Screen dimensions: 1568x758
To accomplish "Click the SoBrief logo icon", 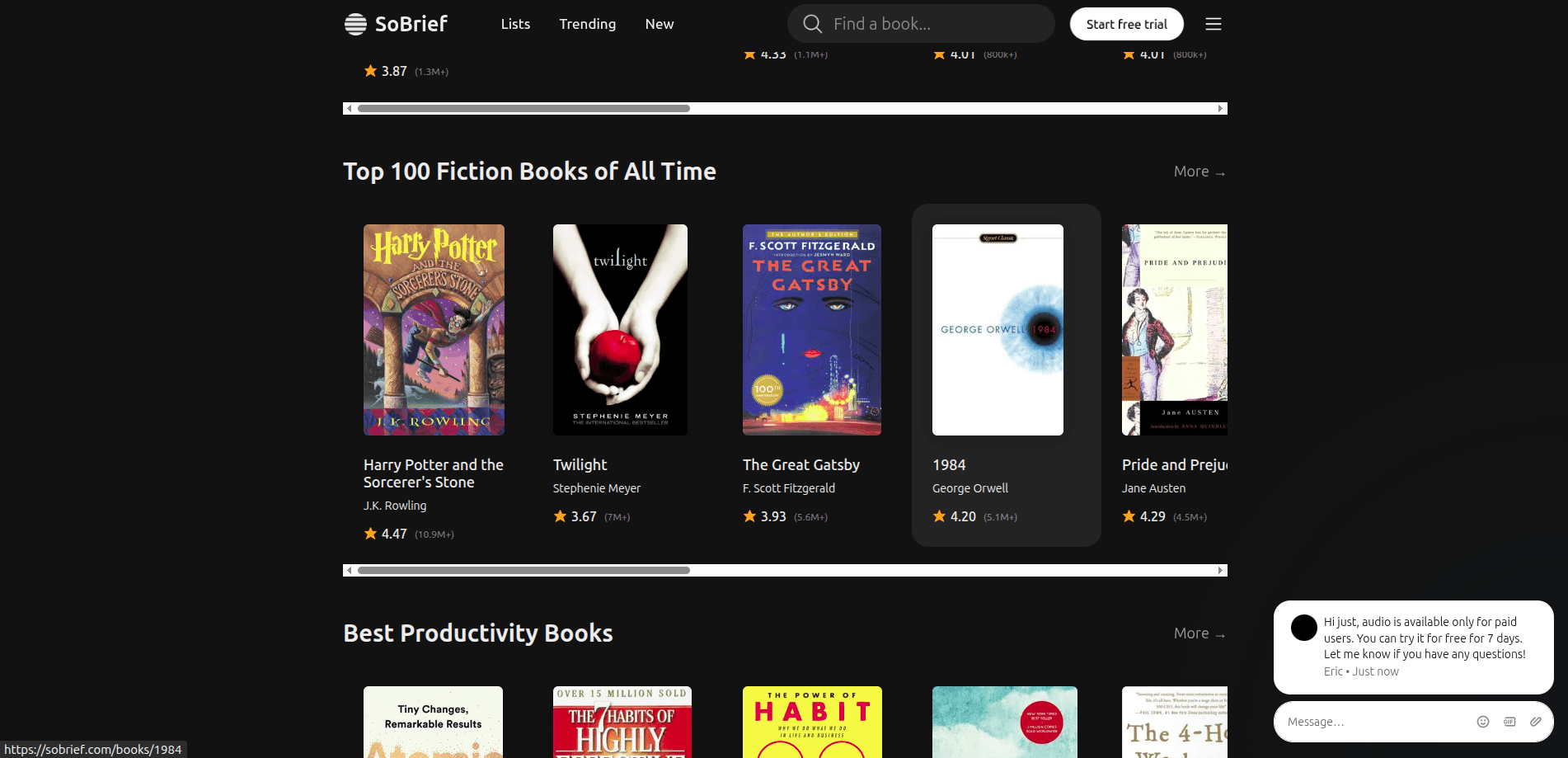I will [x=355, y=24].
